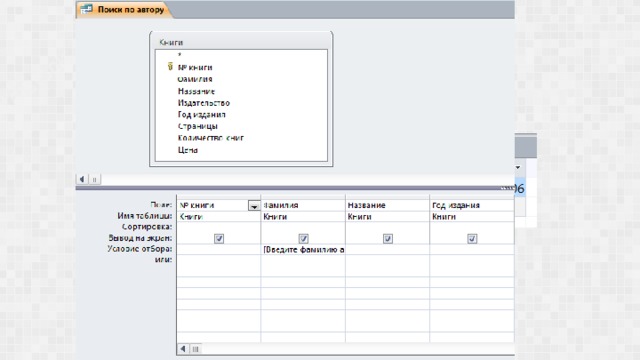640x360 pixels.
Task: Select 'Год издания' field in table list
Action: click(x=202, y=115)
